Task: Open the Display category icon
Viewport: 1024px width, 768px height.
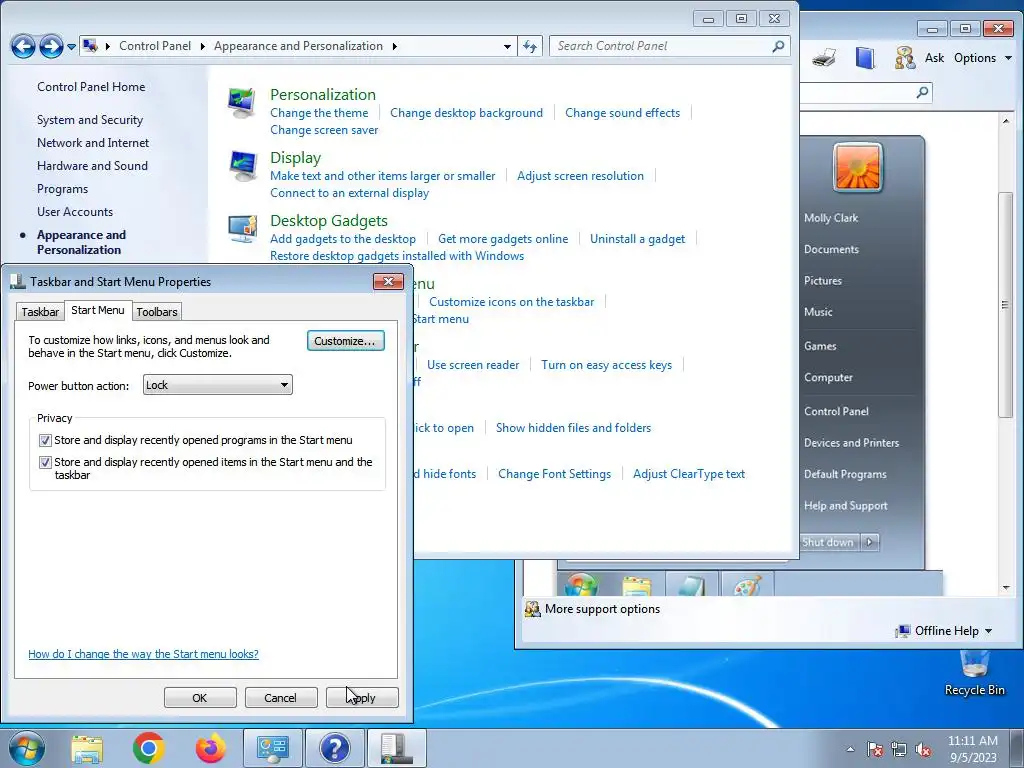Action: 242,165
